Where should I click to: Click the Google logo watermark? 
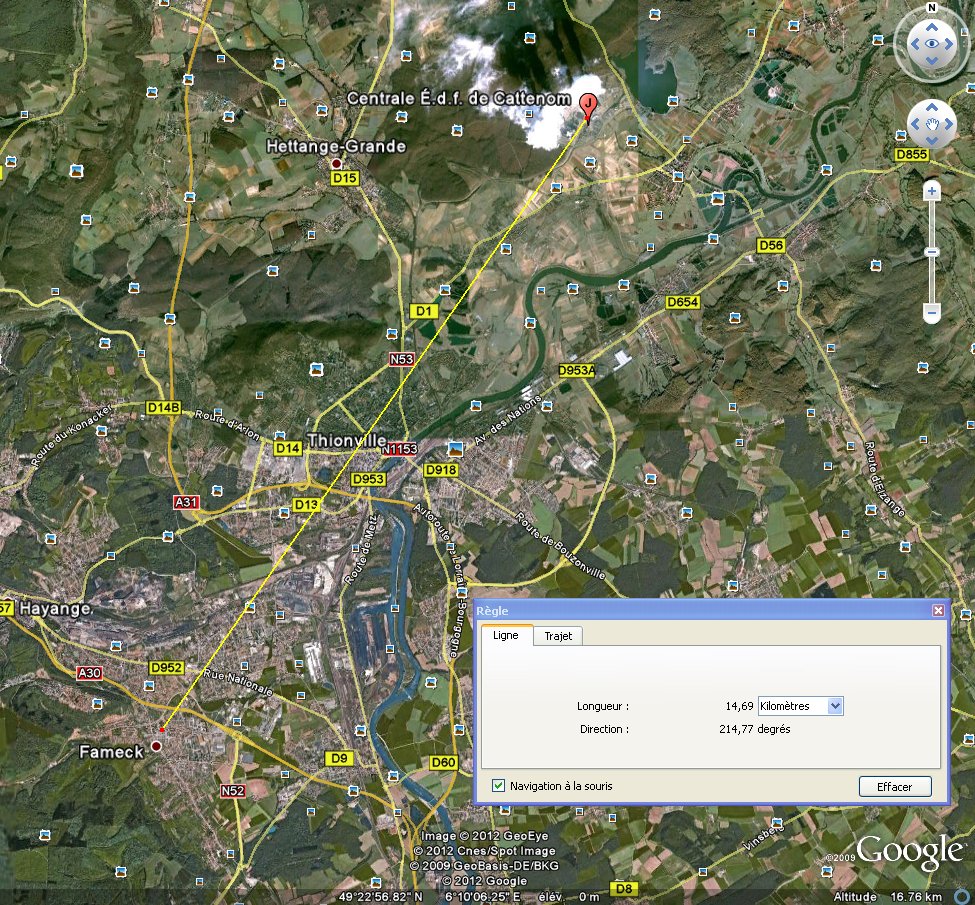(908, 851)
